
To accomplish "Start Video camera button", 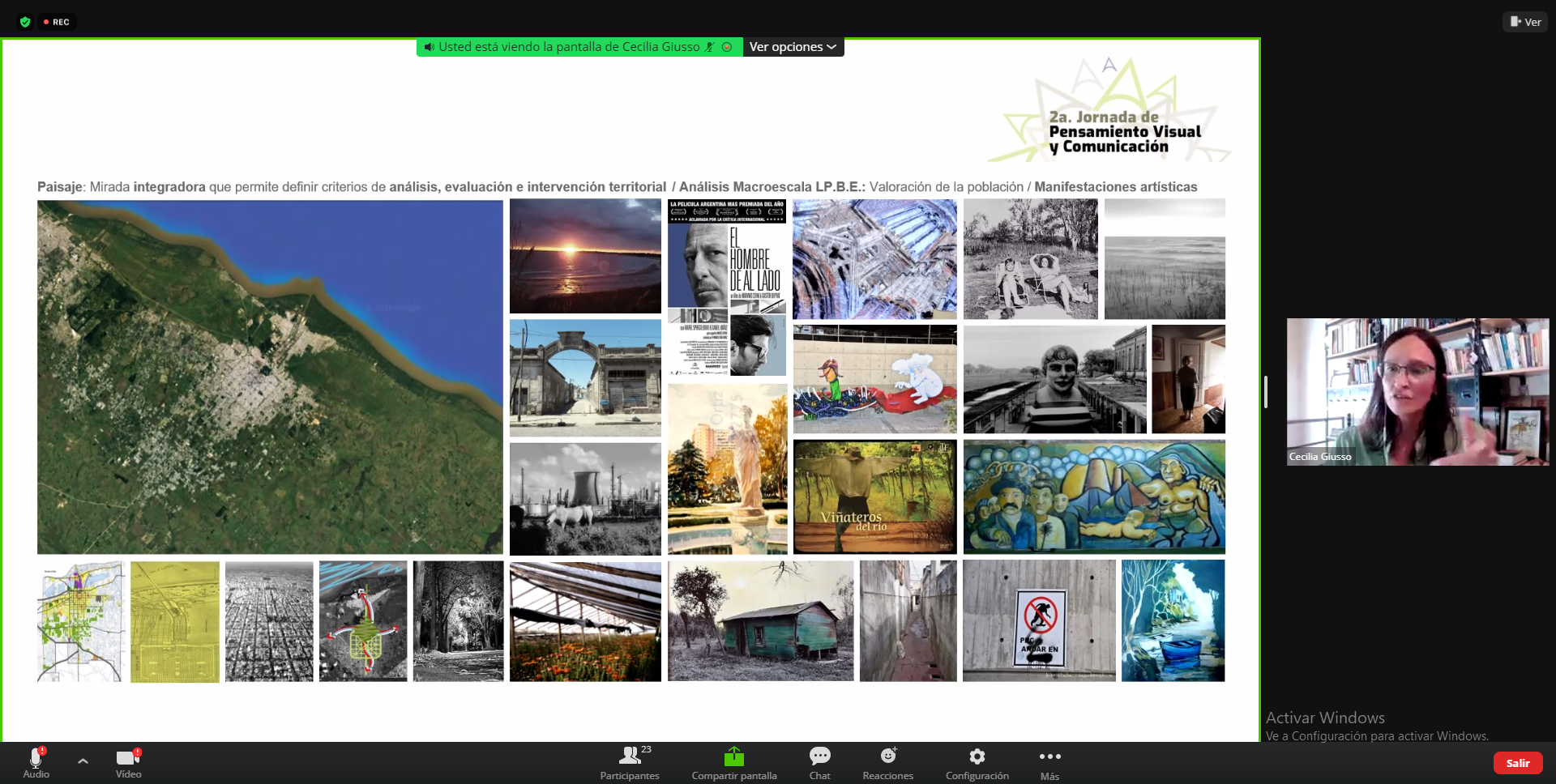I will coord(128,763).
